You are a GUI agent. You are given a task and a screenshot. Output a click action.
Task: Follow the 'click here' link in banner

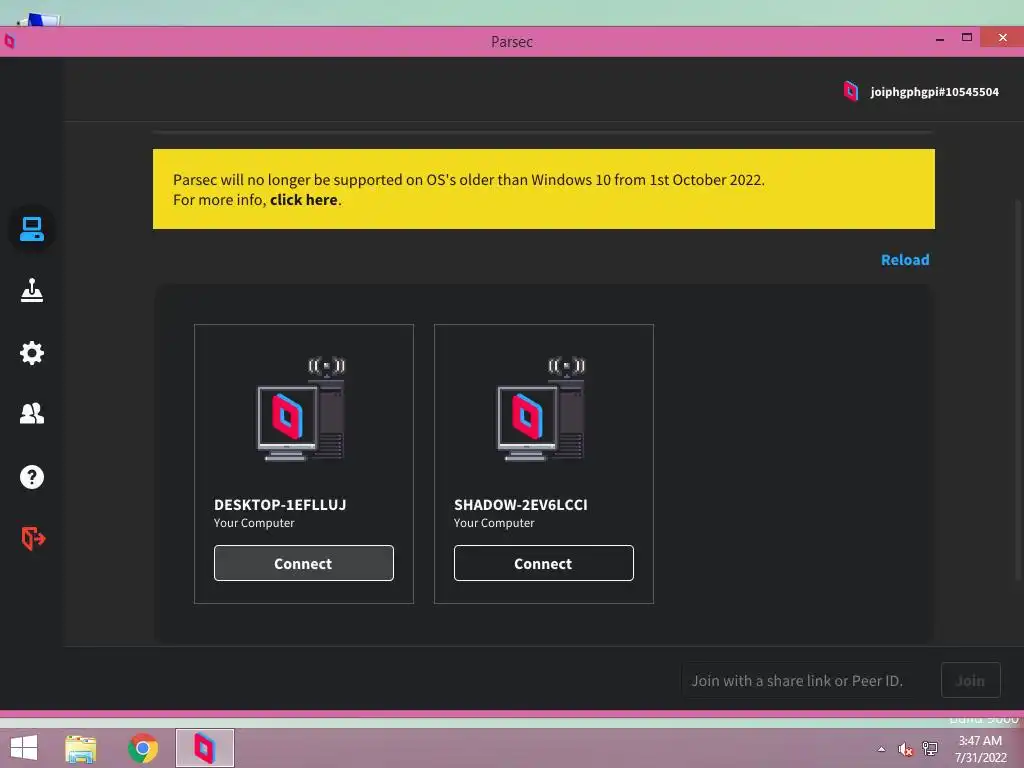(x=304, y=200)
